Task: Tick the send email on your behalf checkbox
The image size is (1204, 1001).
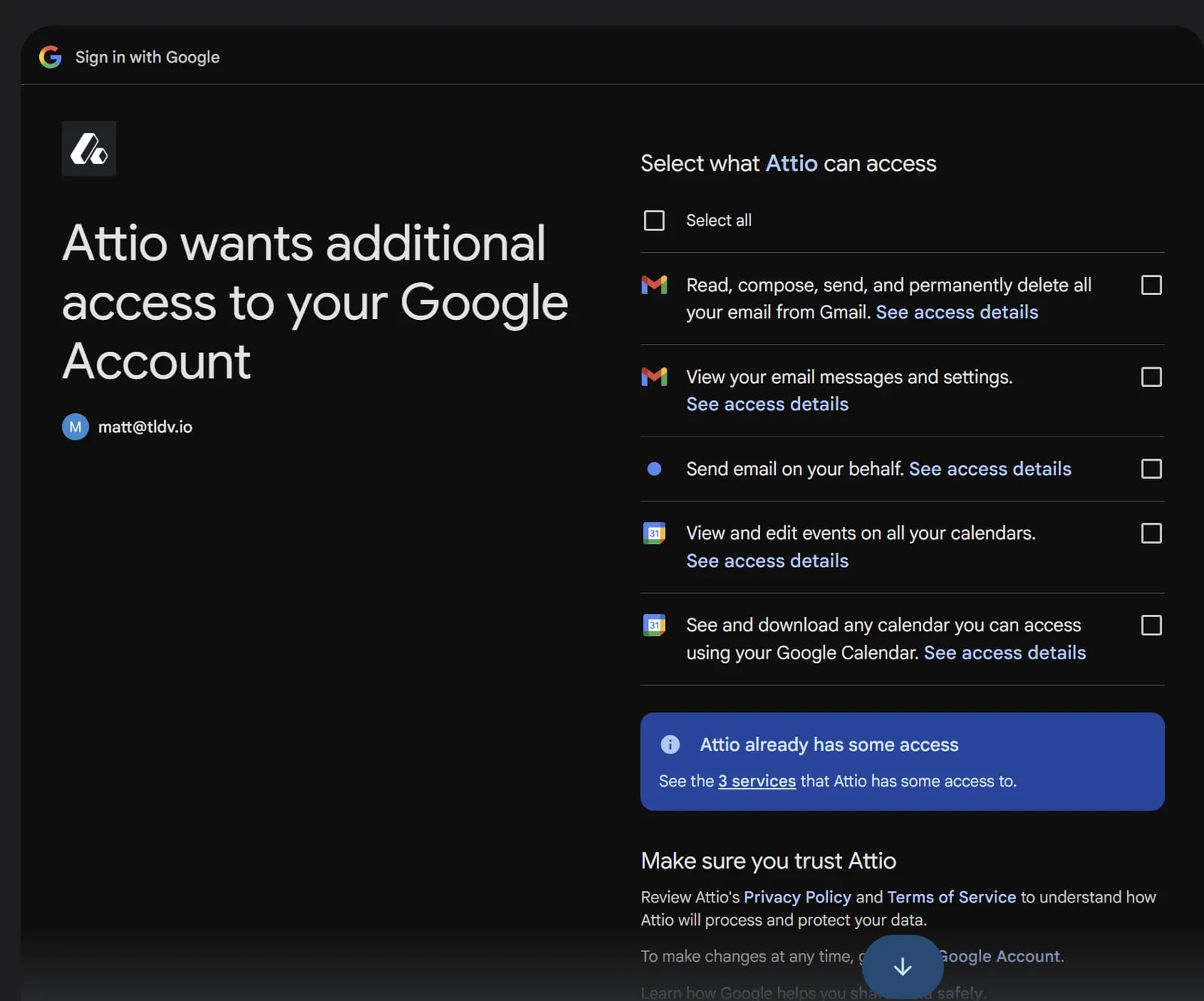Action: coord(1151,469)
